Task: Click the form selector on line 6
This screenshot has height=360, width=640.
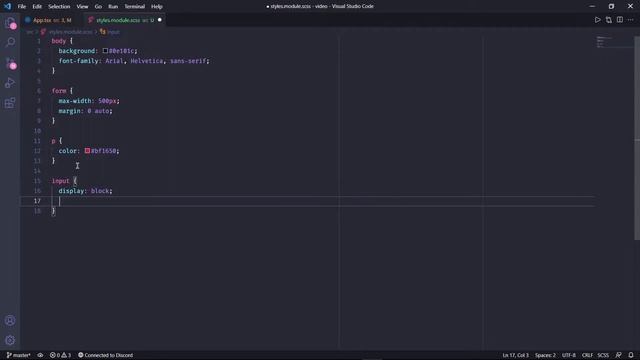Action: [x=59, y=91]
